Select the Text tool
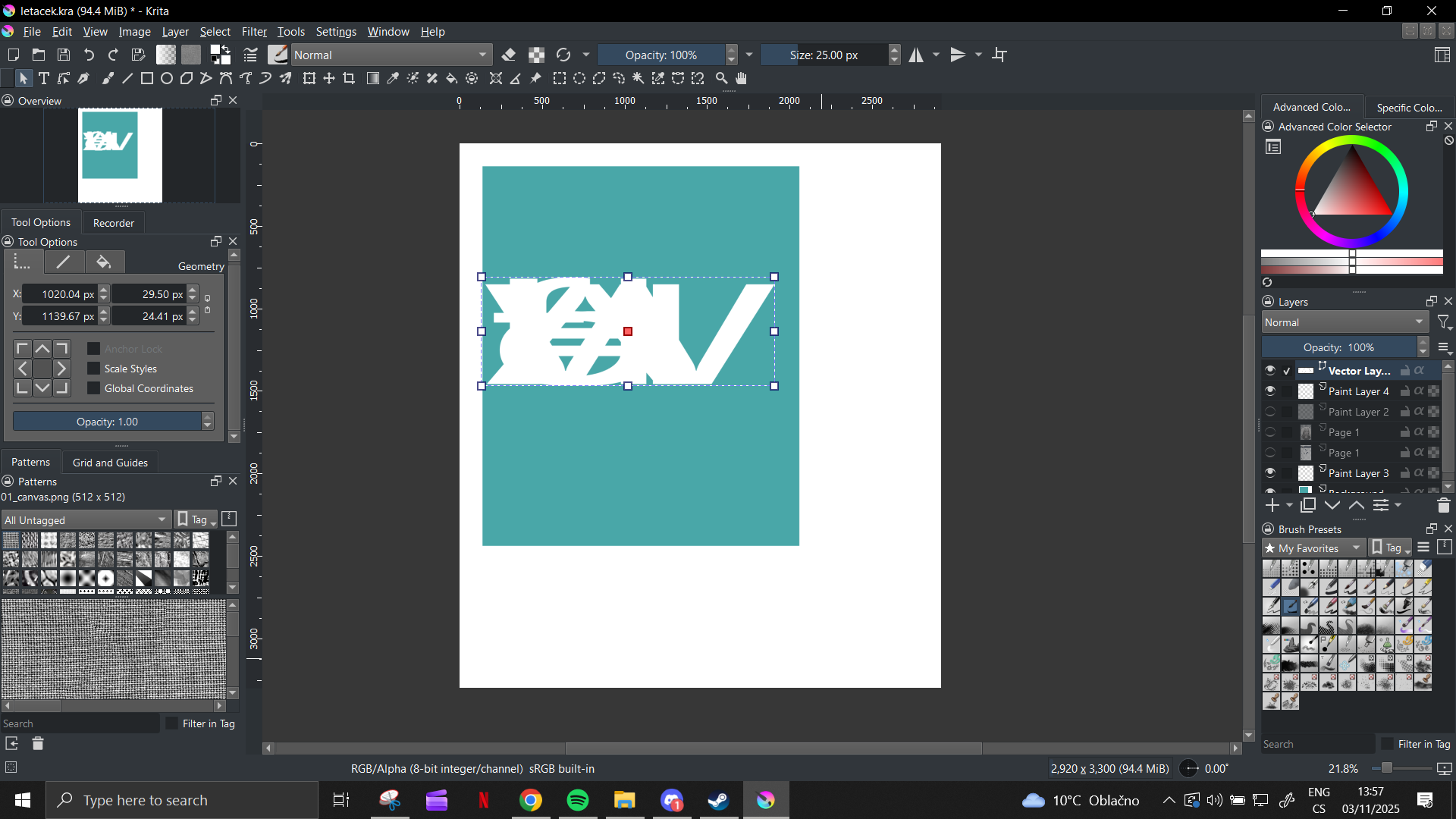The height and width of the screenshot is (819, 1456). pyautogui.click(x=44, y=78)
